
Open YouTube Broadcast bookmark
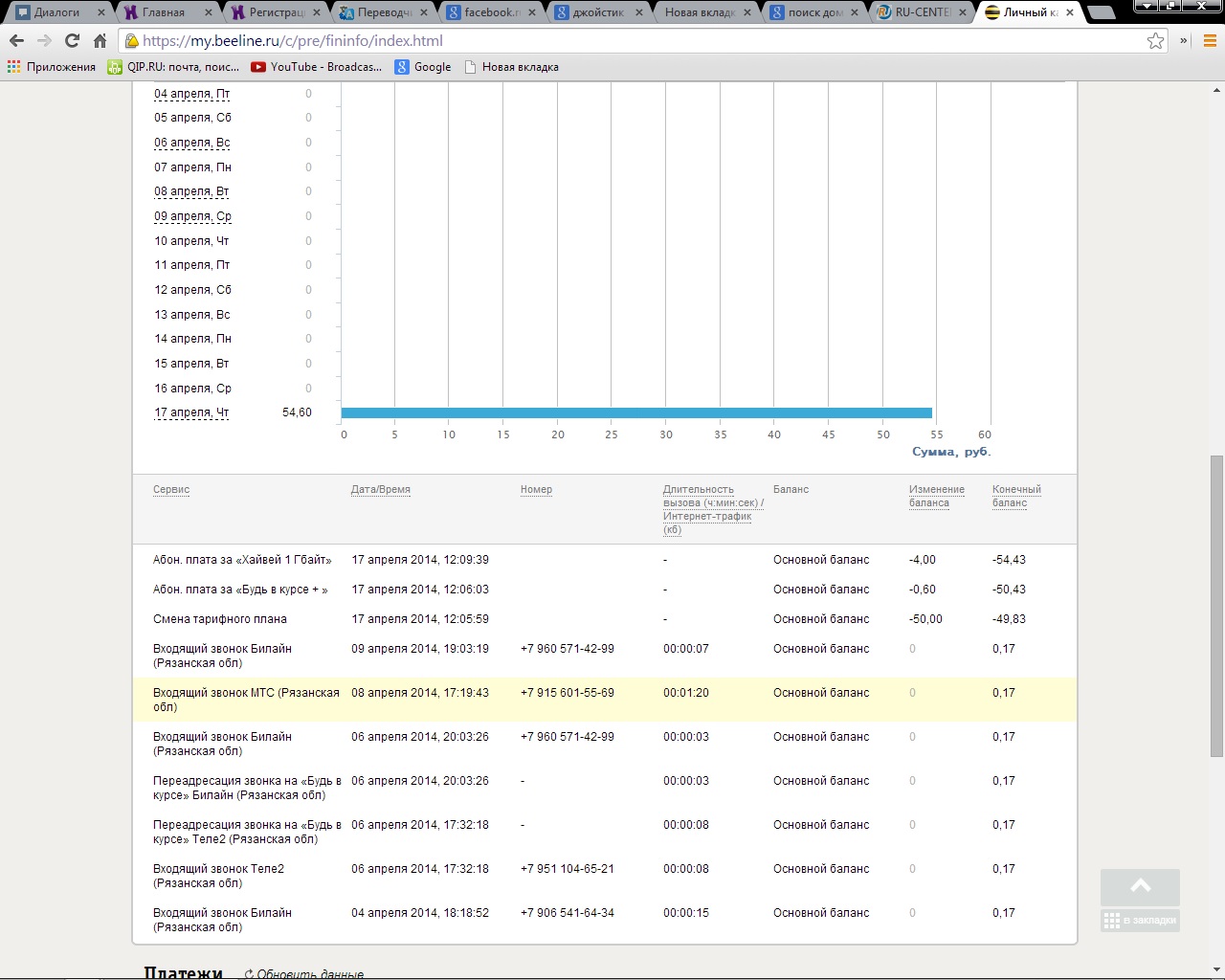316,67
